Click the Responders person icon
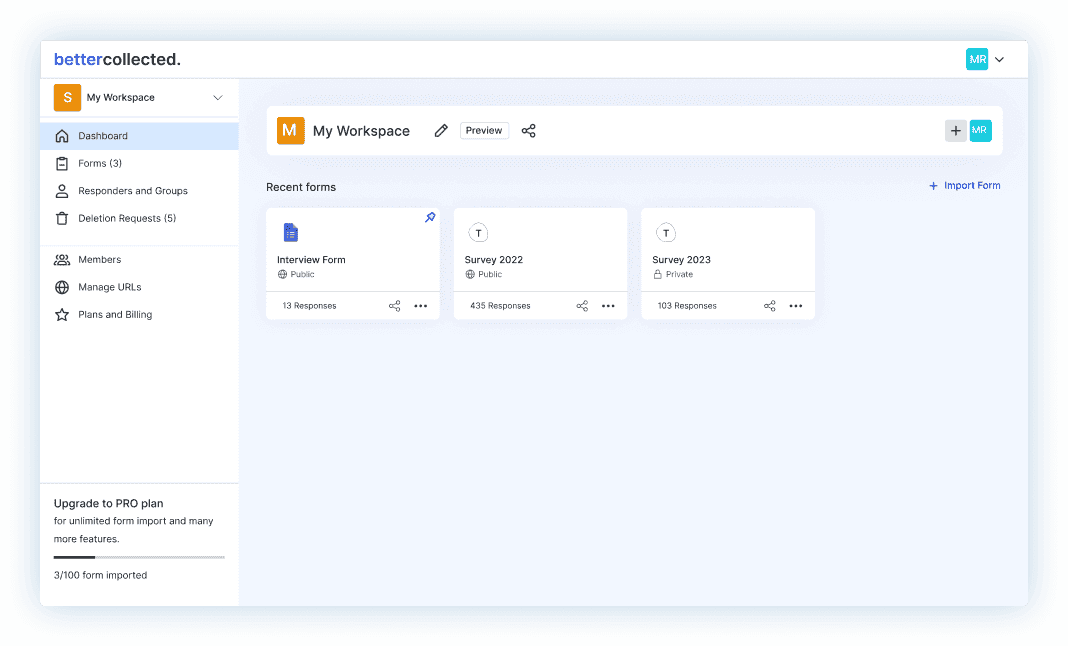 (62, 191)
